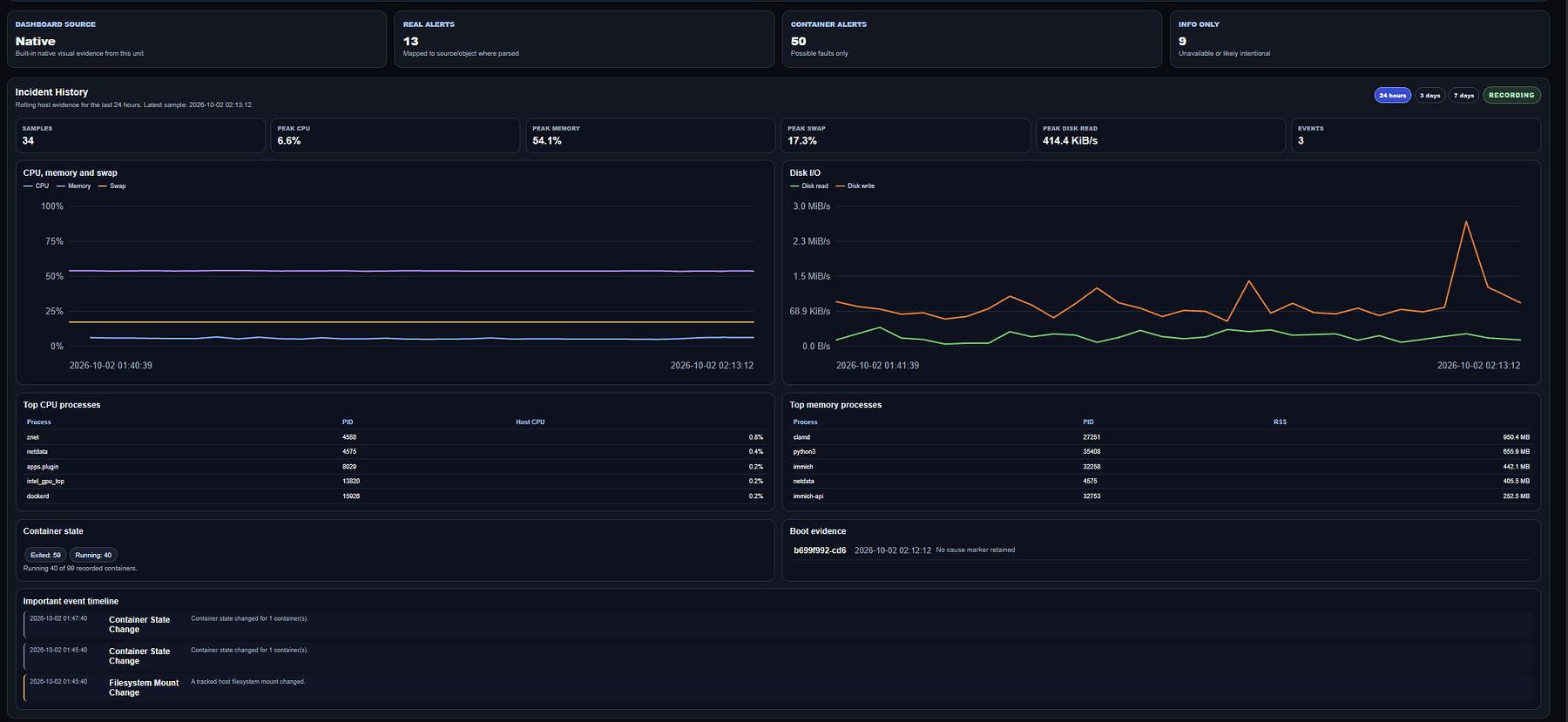Click the Peak Disk Read 414.4 KiB/s tile

click(1161, 135)
